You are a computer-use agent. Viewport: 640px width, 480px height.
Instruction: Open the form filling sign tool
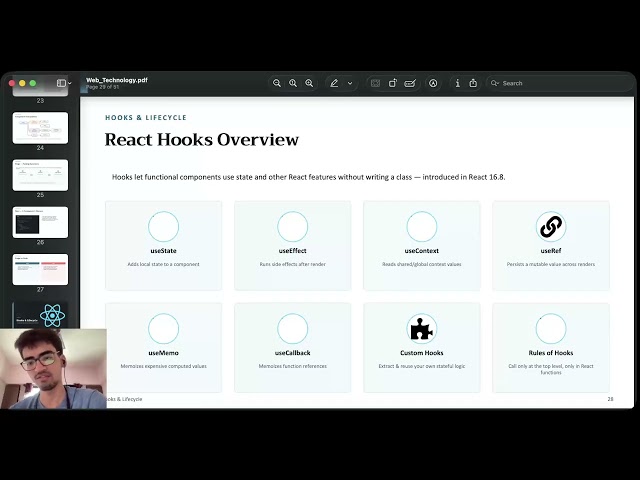click(x=410, y=83)
